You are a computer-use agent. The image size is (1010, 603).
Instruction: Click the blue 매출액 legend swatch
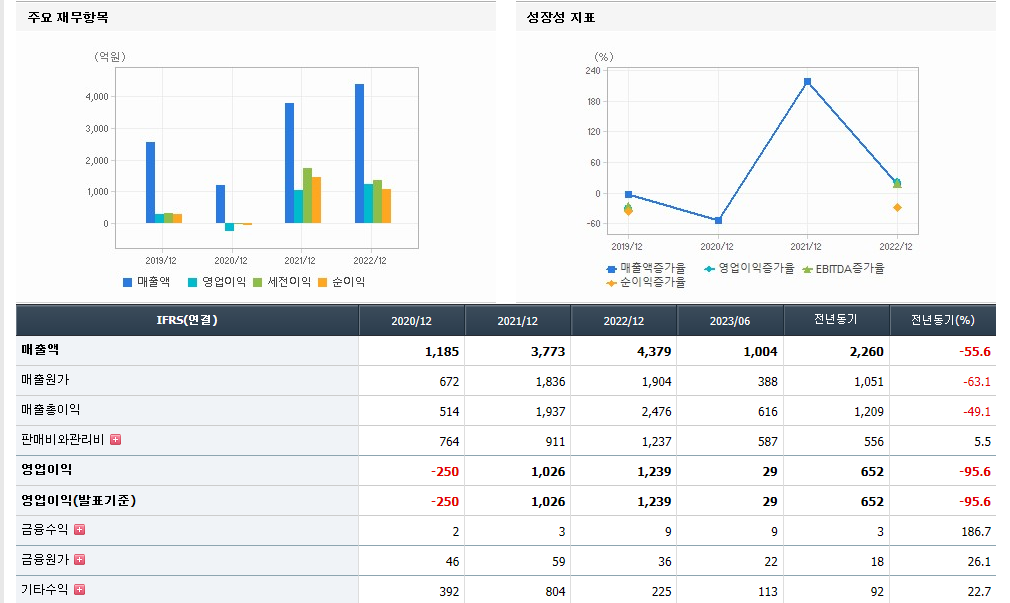pos(128,282)
